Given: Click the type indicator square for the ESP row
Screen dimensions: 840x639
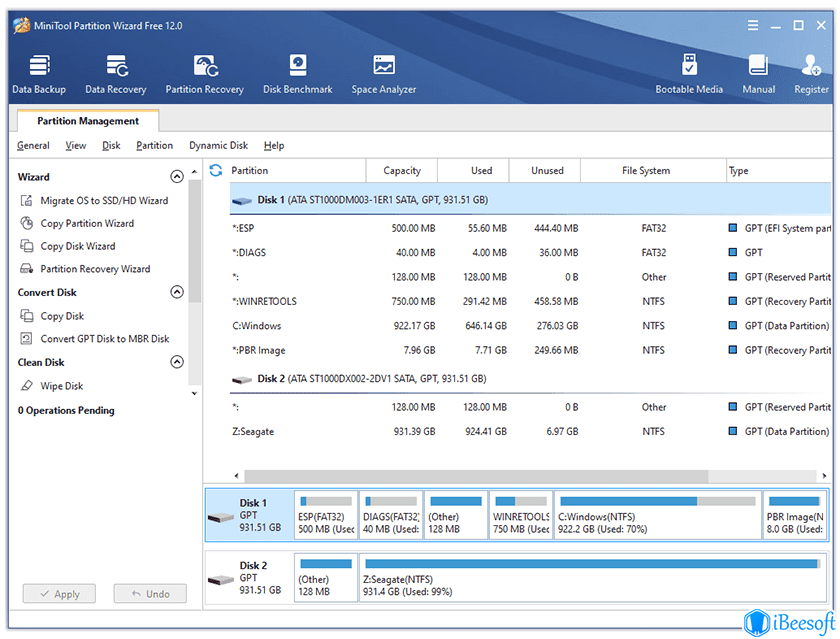Looking at the screenshot, I should click(732, 228).
